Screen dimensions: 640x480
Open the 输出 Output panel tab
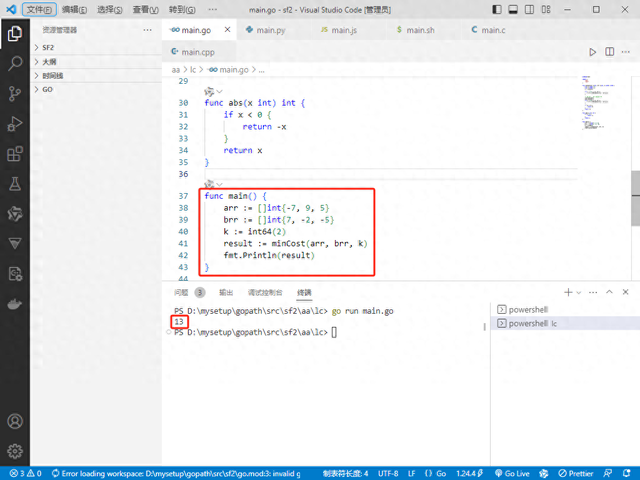pos(226,292)
